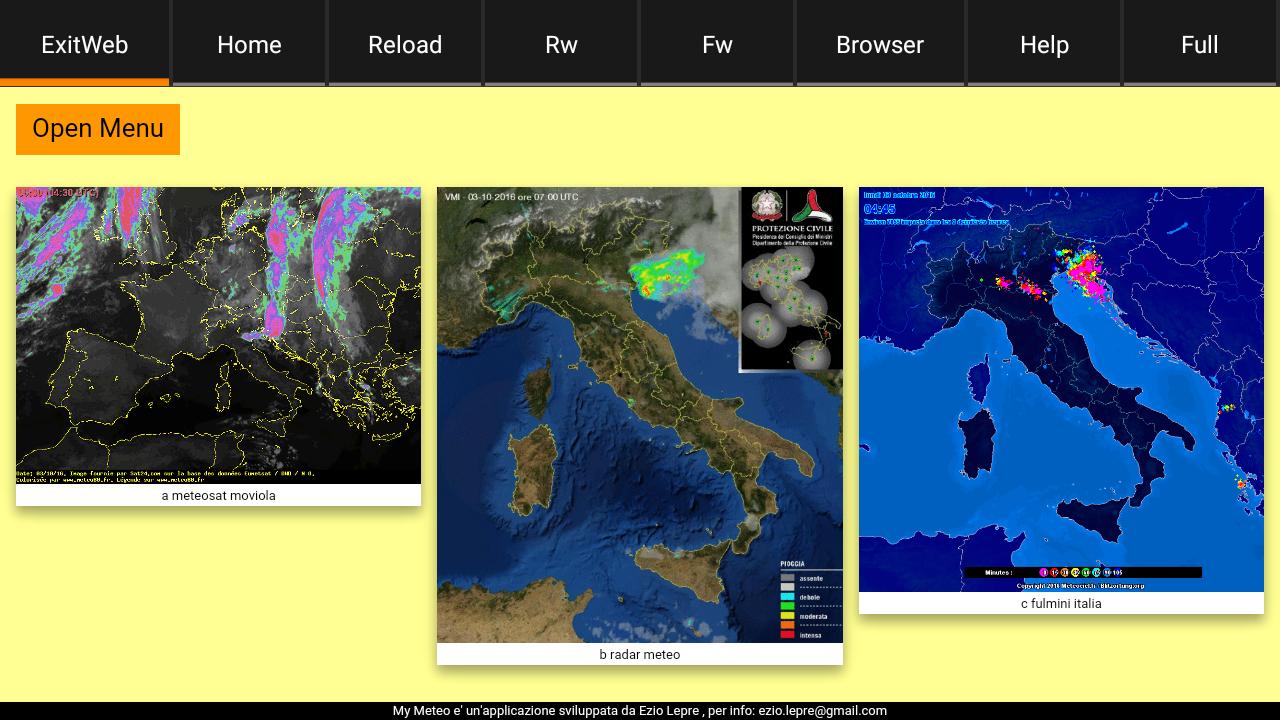Screen dimensions: 1280x720
Task: Click the 04:45 time display on lightning map
Action: coord(880,207)
